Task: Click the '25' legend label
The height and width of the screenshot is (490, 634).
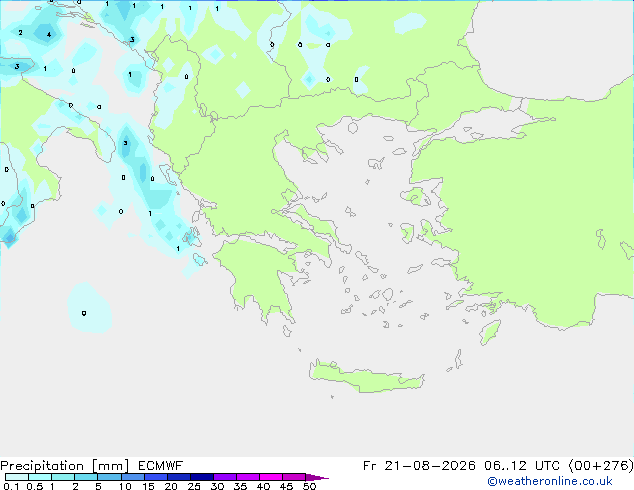Action: [194, 486]
